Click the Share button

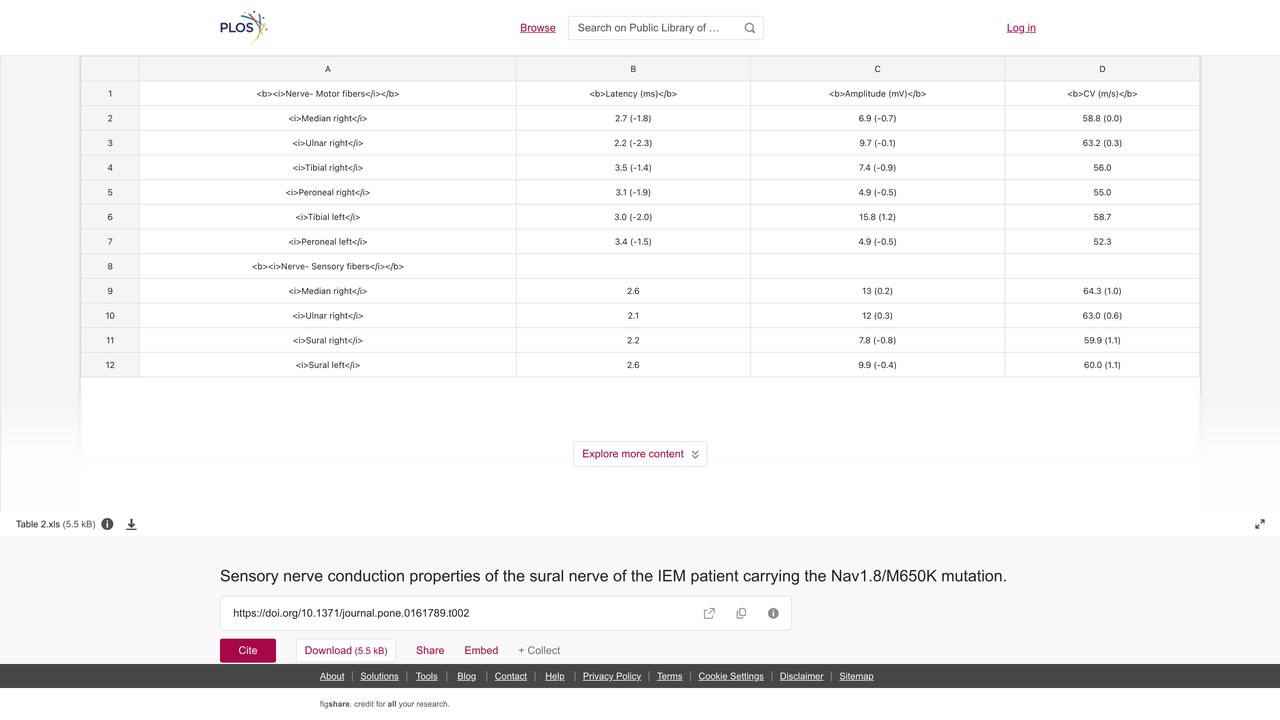[x=430, y=650]
